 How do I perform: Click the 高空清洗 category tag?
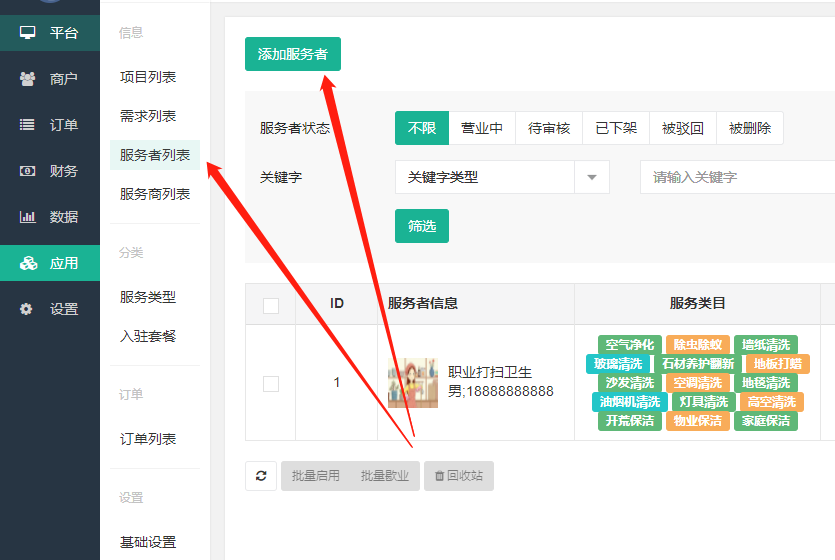point(772,401)
